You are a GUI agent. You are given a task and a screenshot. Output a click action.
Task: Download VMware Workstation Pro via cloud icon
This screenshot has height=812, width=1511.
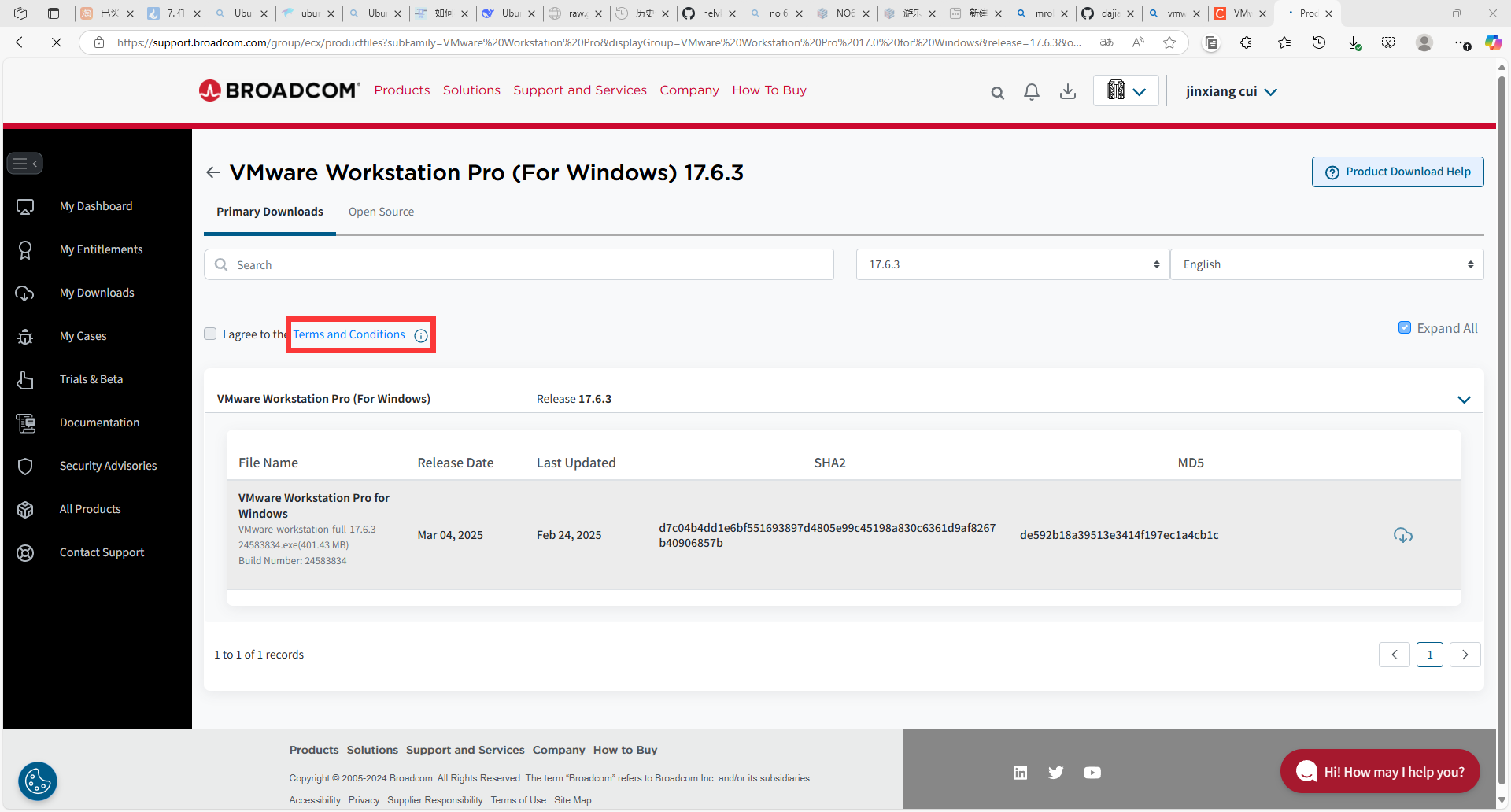tap(1402, 535)
